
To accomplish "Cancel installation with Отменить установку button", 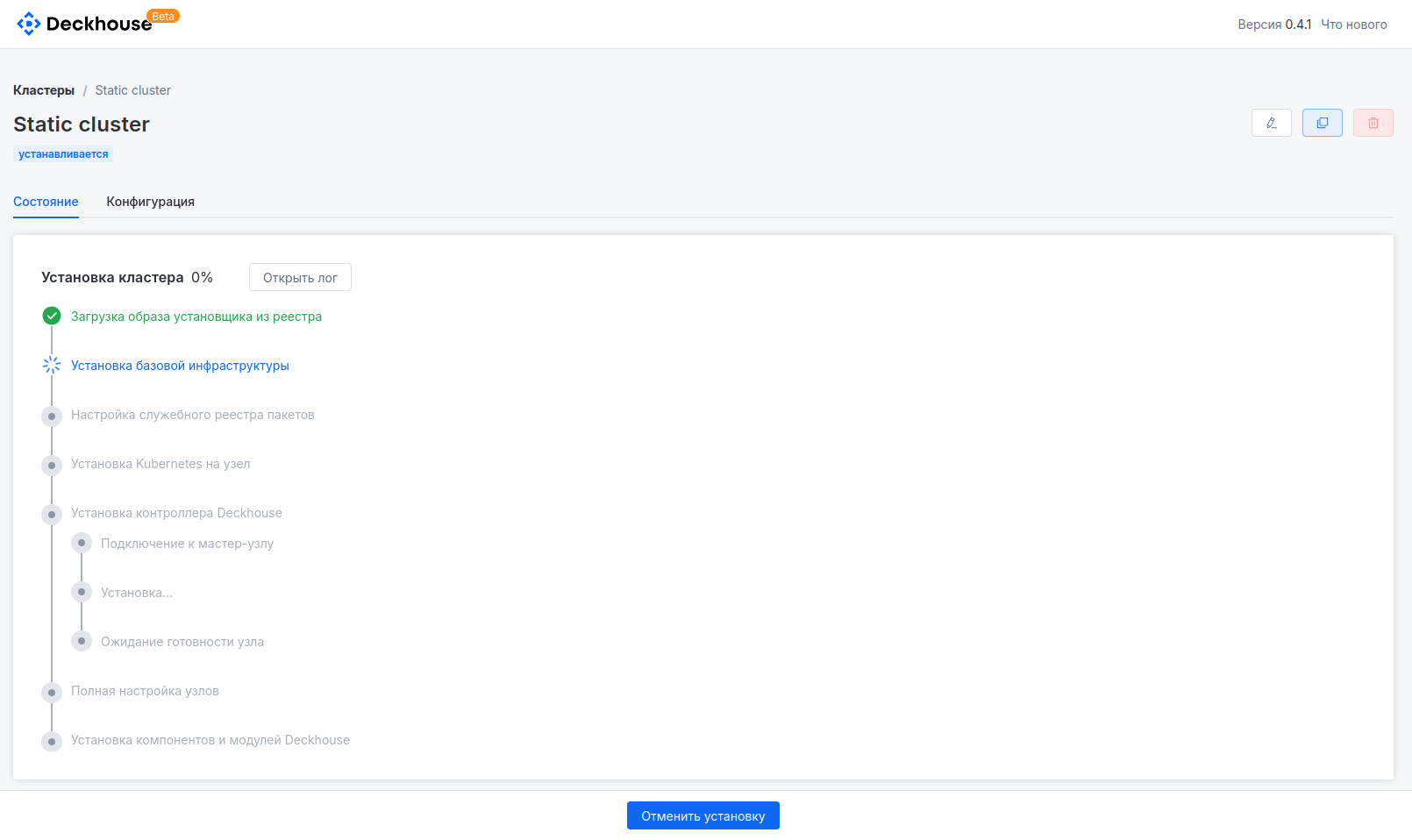I will (x=702, y=815).
